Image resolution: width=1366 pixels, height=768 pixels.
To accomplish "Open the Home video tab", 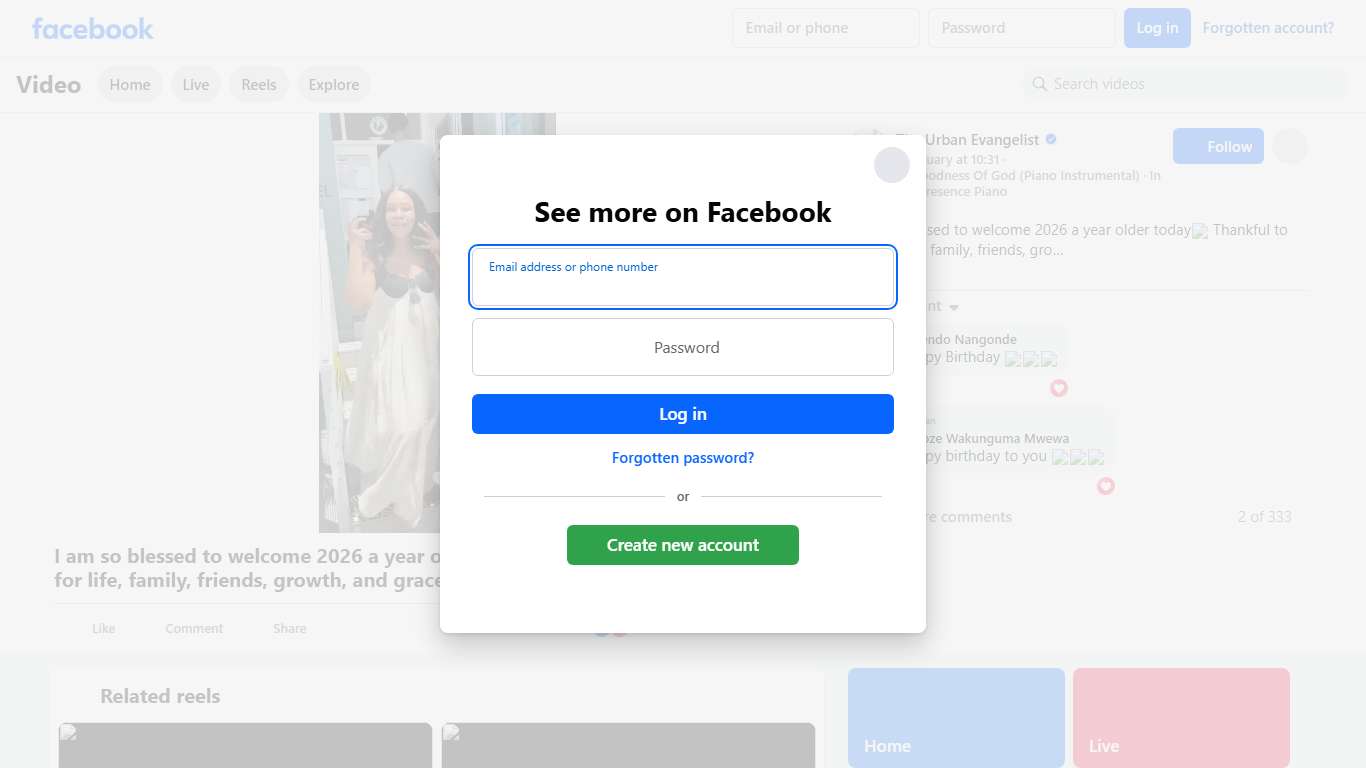I will [130, 85].
